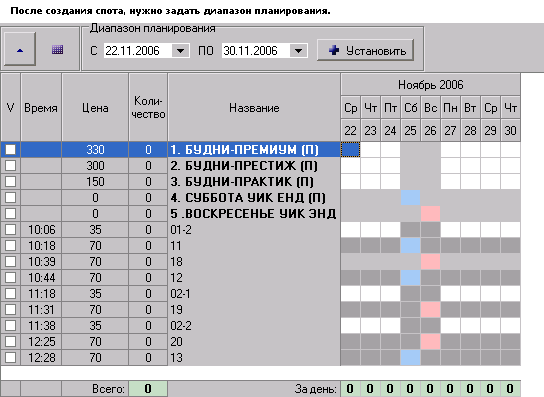This screenshot has width=544, height=397.
Task: Check the box for the 10:06 row
Action: coord(10,229)
